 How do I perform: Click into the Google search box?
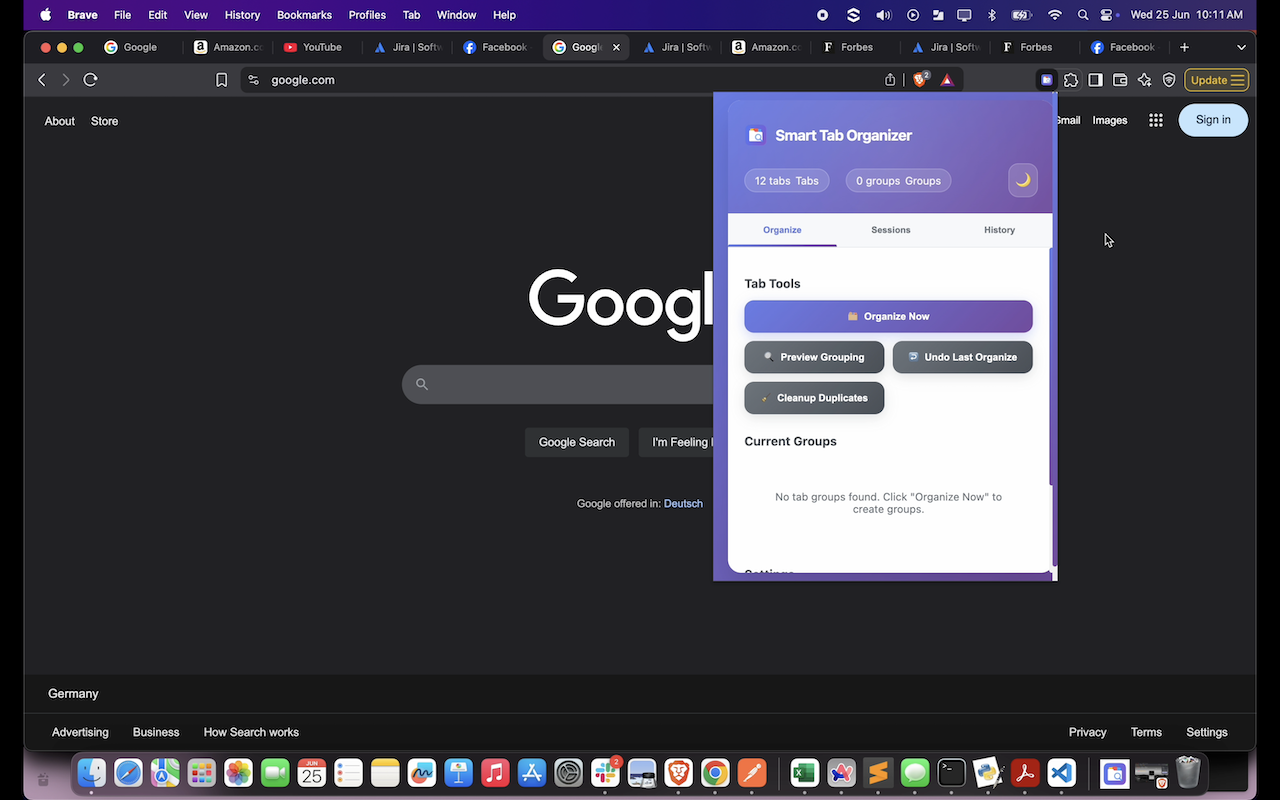(557, 384)
